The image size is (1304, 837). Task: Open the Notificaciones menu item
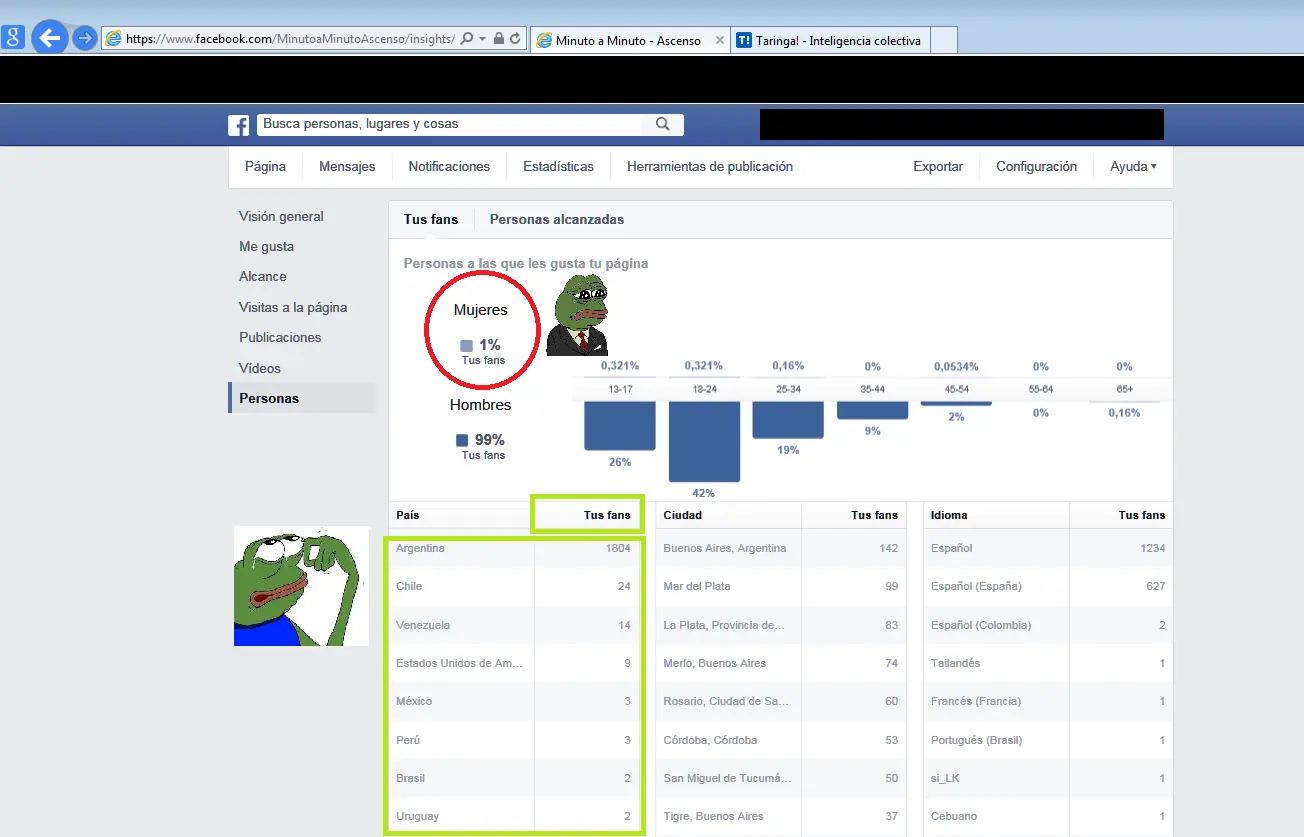click(449, 167)
